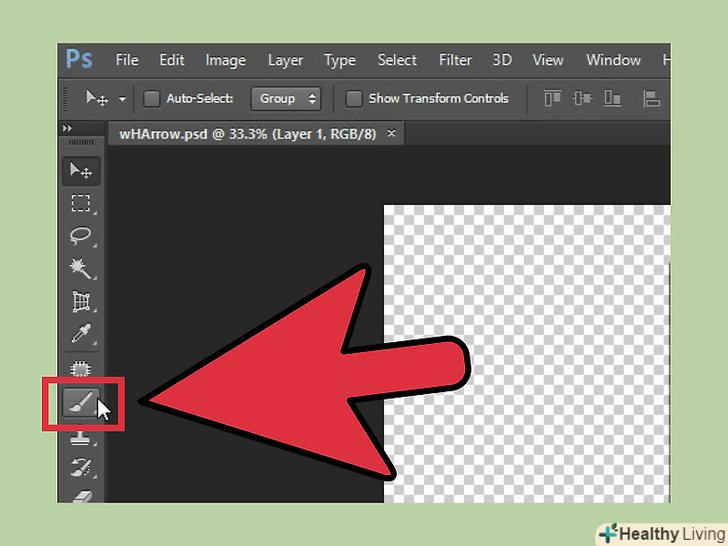Open the Select menu

[397, 60]
